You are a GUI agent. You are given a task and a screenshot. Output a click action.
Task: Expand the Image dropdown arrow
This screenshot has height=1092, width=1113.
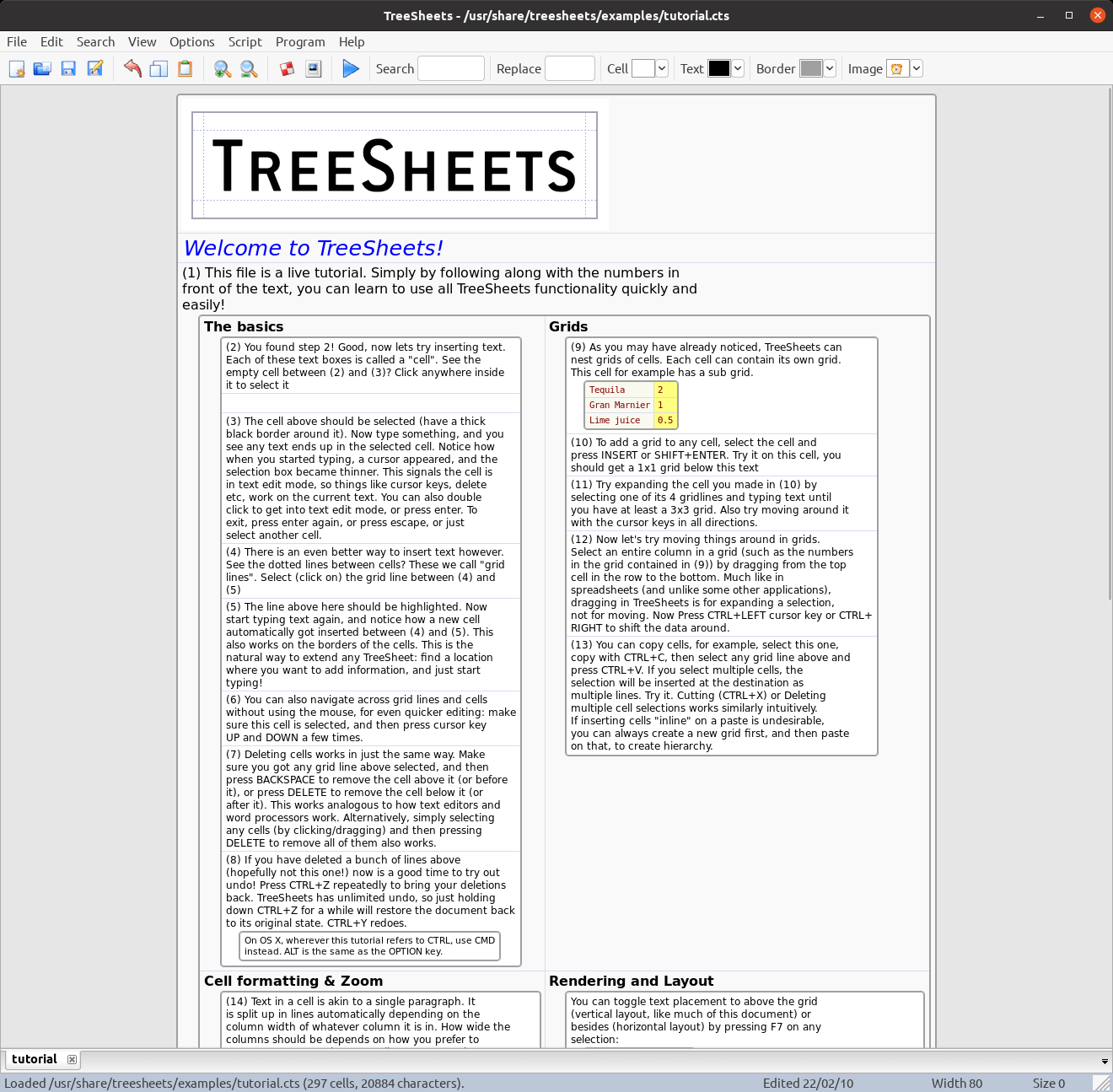click(x=917, y=69)
